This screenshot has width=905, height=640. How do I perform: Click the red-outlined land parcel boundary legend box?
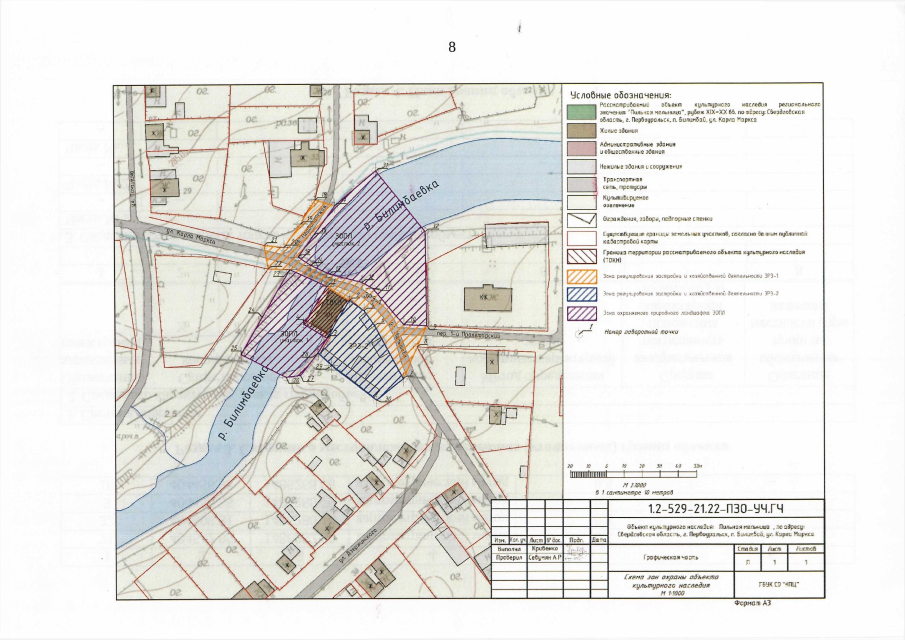[581, 238]
